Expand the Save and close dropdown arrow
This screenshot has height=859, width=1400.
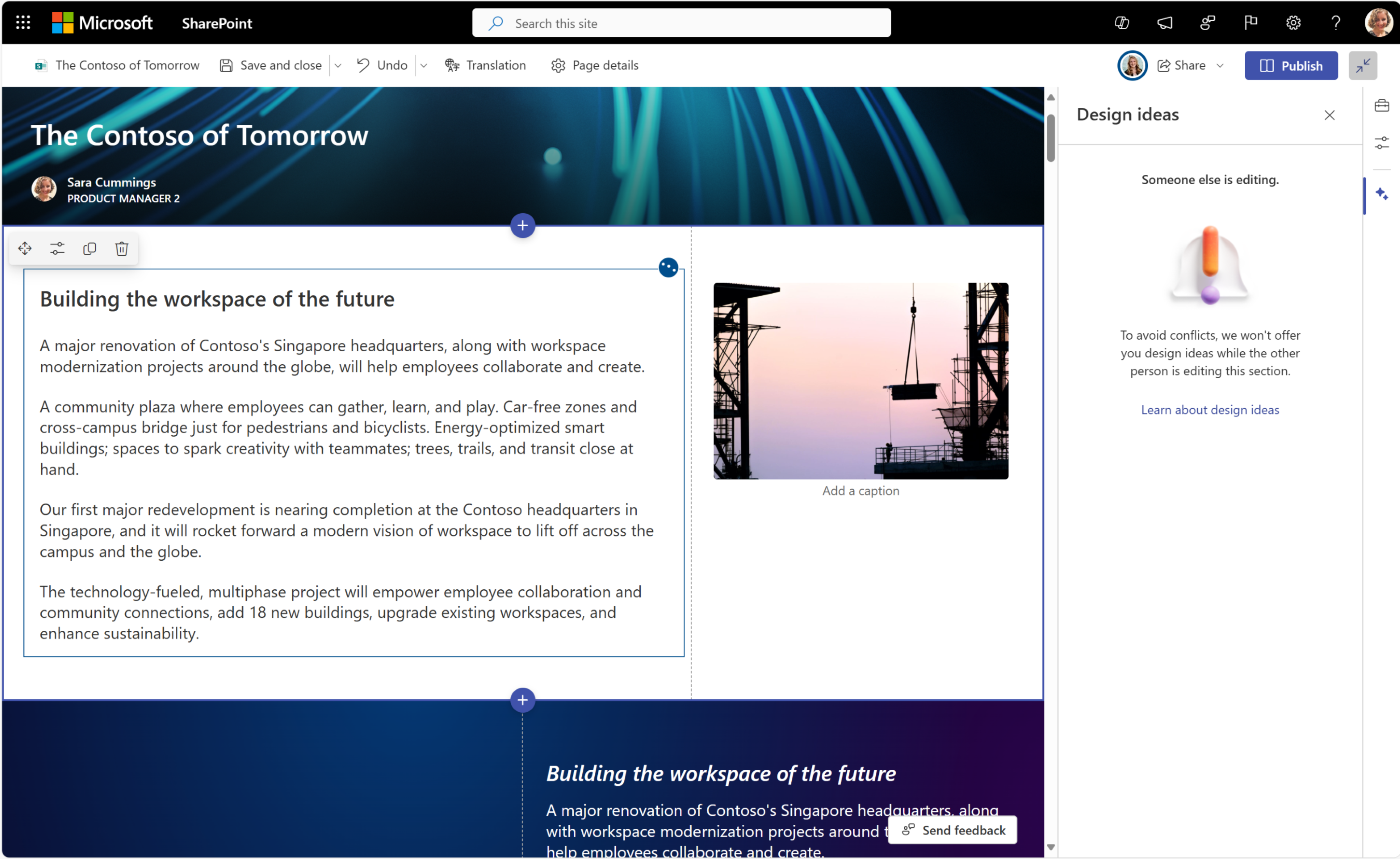pyautogui.click(x=341, y=65)
